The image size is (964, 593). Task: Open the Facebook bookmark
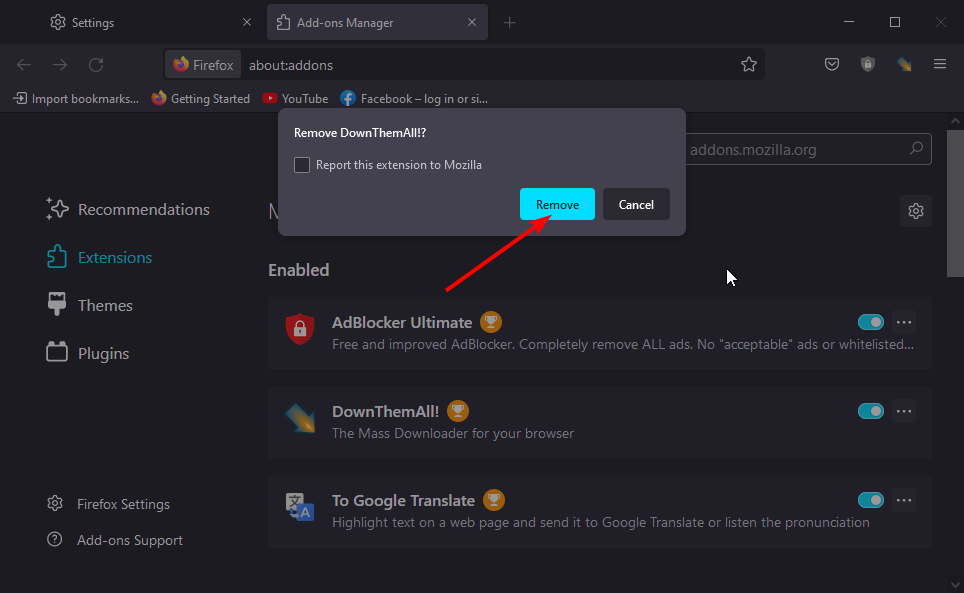click(x=414, y=98)
